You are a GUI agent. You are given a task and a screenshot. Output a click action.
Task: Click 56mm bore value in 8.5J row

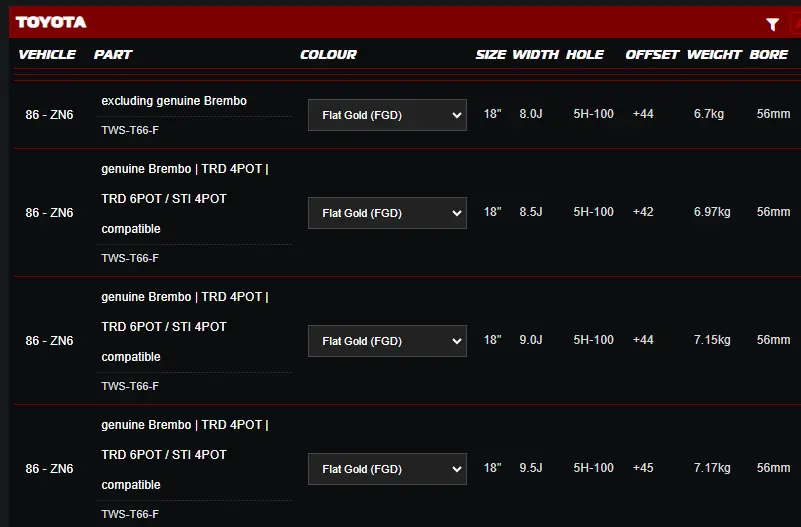[773, 212]
